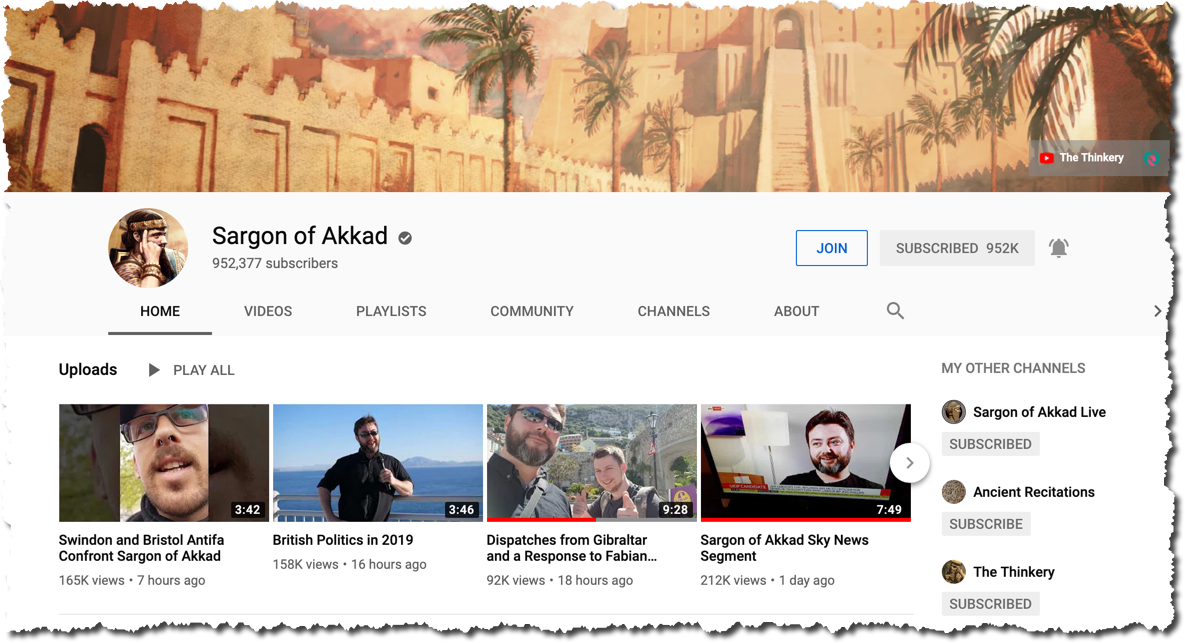Click the YouTube icon in The Thinkery banner link
1185x643 pixels.
click(1047, 158)
